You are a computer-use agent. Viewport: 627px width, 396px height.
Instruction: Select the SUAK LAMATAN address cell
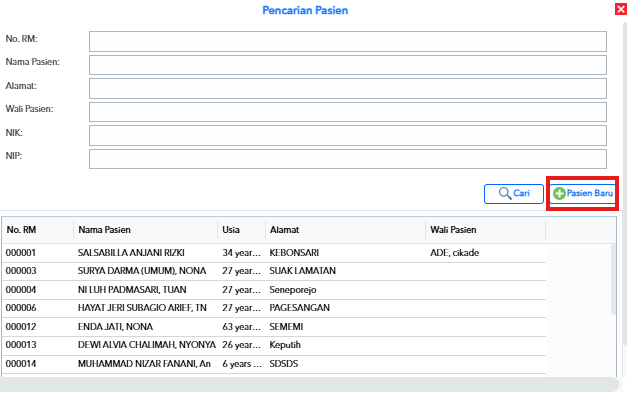(x=302, y=271)
